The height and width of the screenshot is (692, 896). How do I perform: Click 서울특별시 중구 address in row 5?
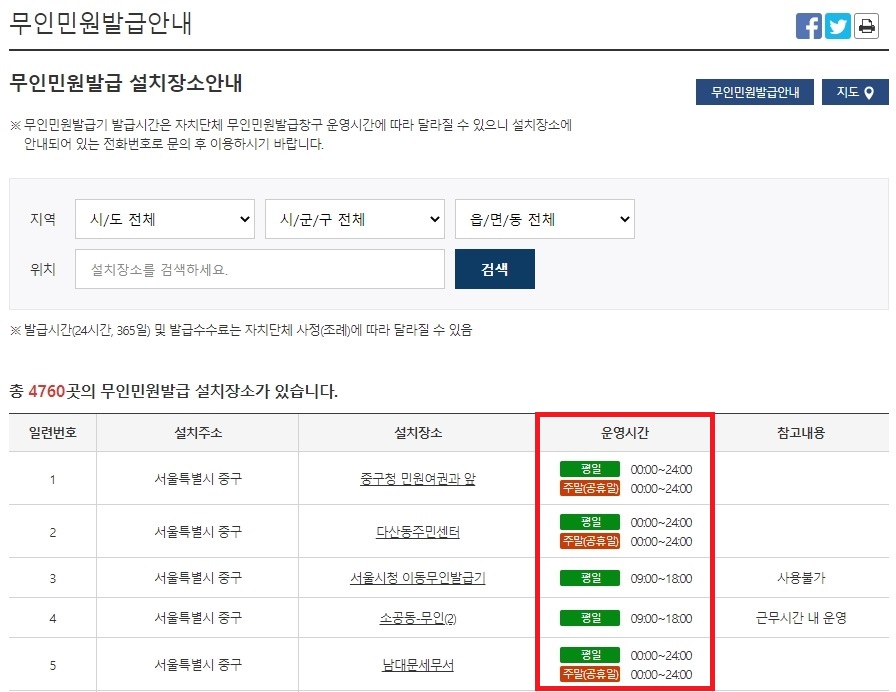[x=198, y=665]
